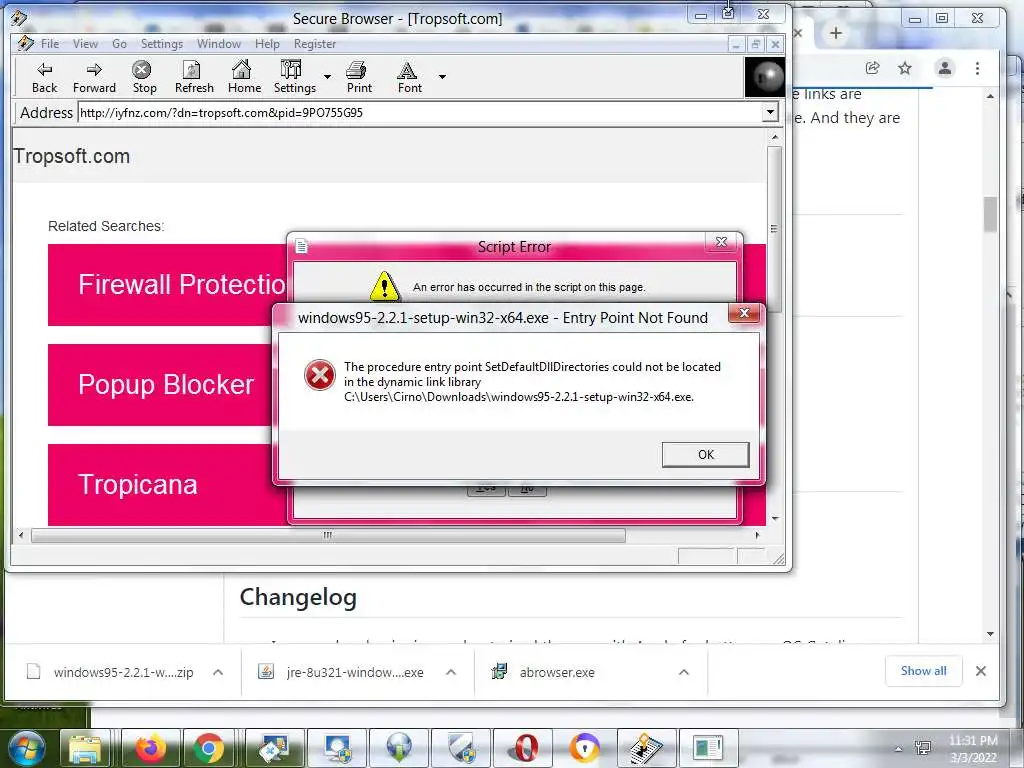Image resolution: width=1024 pixels, height=768 pixels.
Task: Open the View menu
Action: [85, 44]
